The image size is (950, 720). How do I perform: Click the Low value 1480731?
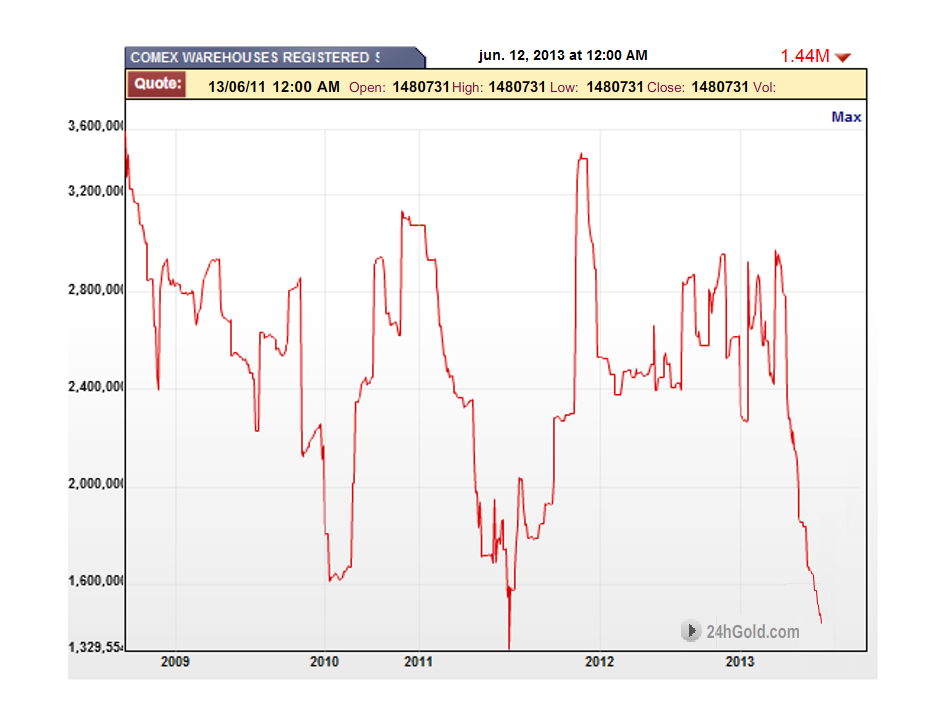tap(614, 87)
